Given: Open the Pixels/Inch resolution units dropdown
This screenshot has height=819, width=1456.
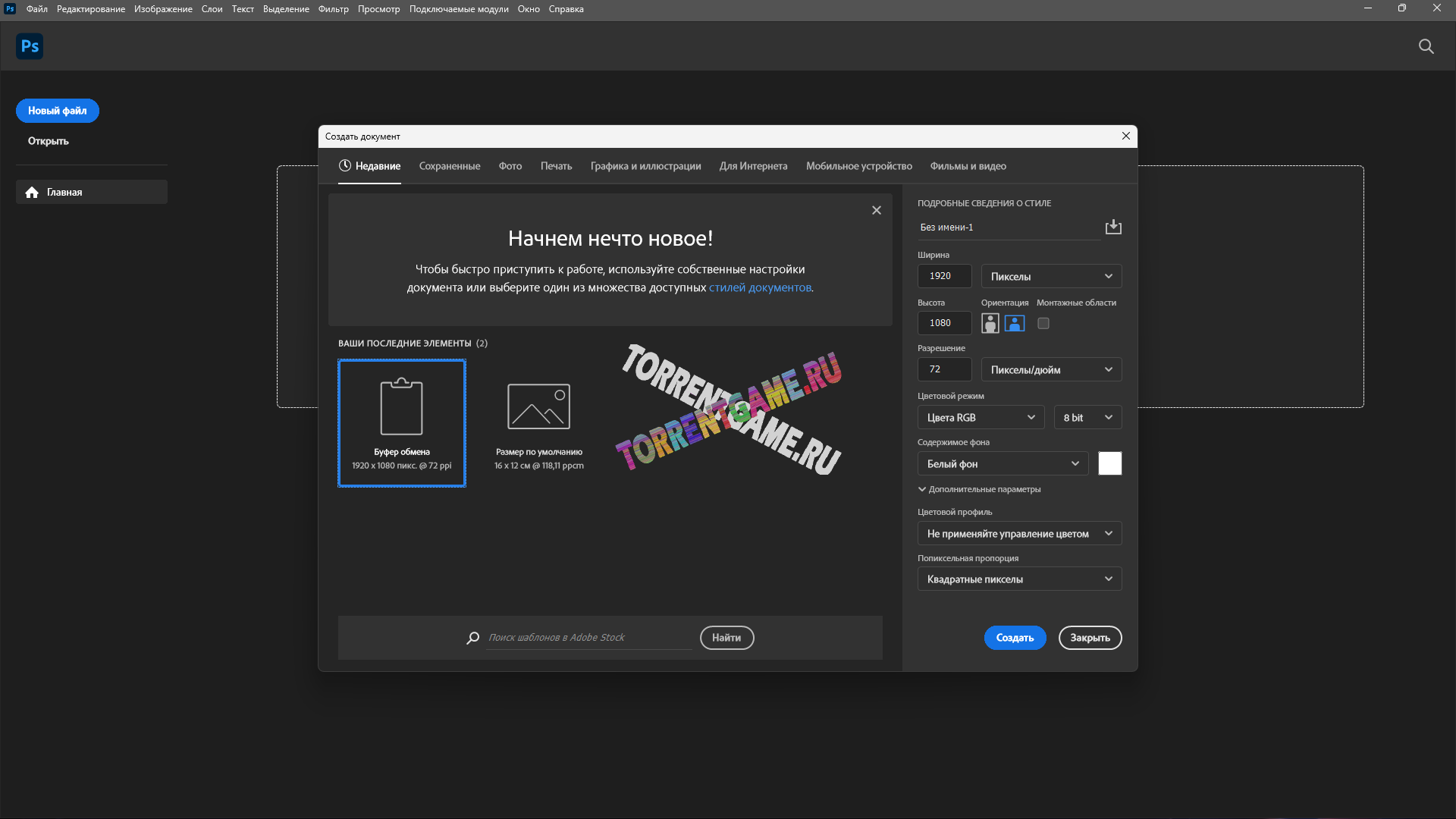Looking at the screenshot, I should tap(1050, 369).
